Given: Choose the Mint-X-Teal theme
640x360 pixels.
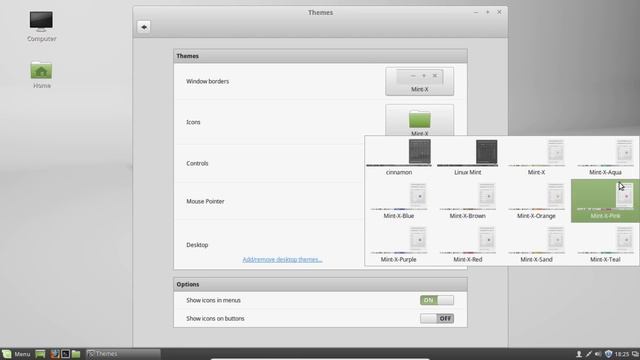Looking at the screenshot, I should [x=605, y=244].
